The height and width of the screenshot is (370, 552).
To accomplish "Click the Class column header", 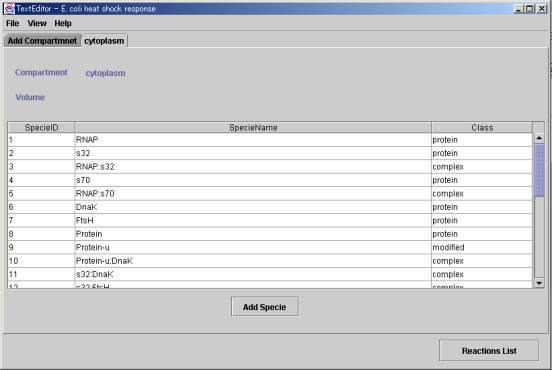I will (482, 127).
